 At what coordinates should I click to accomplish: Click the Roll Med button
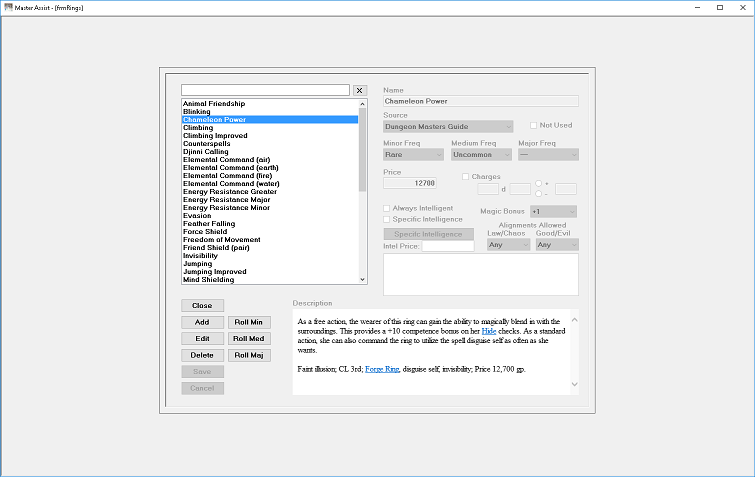point(249,338)
